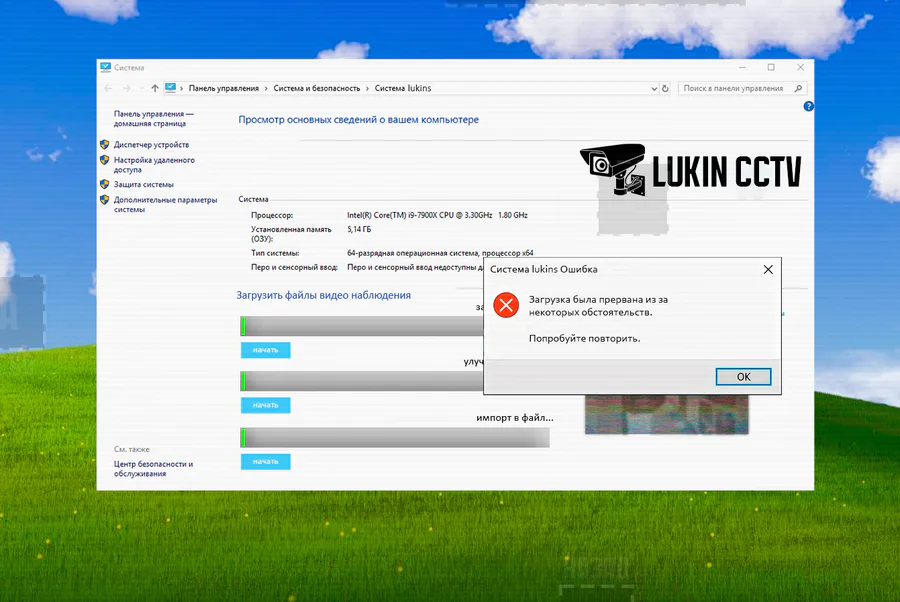The image size is (900, 602).
Task: Click the Система window title icon
Action: point(106,67)
